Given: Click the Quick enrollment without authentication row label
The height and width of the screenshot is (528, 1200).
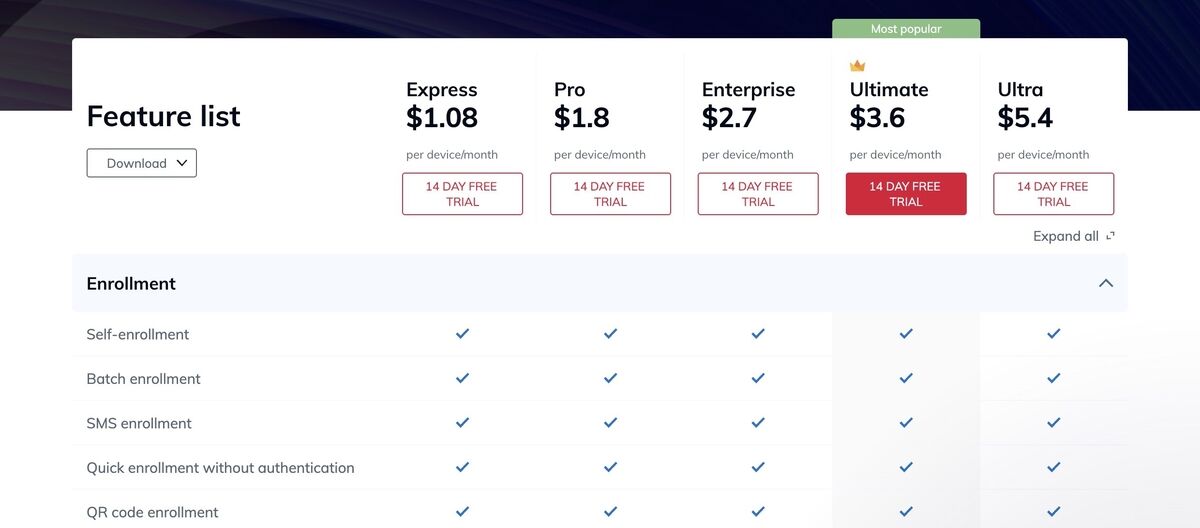Looking at the screenshot, I should (220, 467).
